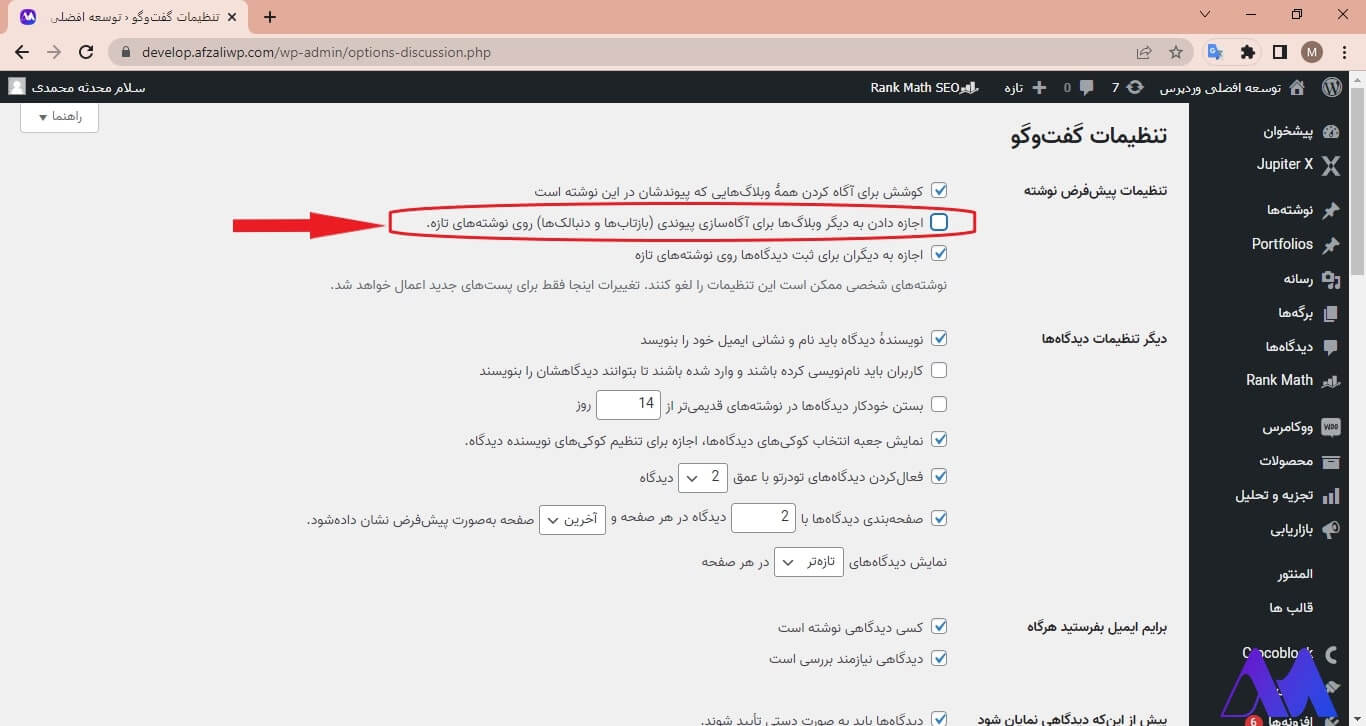Viewport: 1366px width, 726px height.
Task: Click the Chrome profile M avatar
Action: click(1312, 52)
